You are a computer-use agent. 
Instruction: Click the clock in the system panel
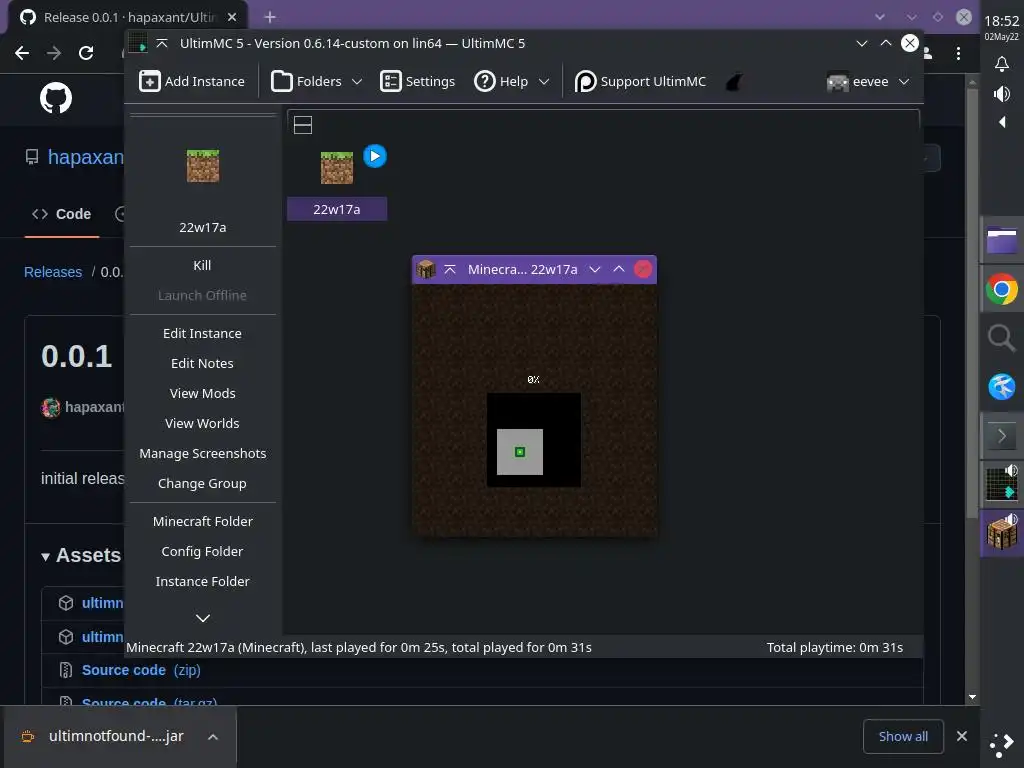1002,27
